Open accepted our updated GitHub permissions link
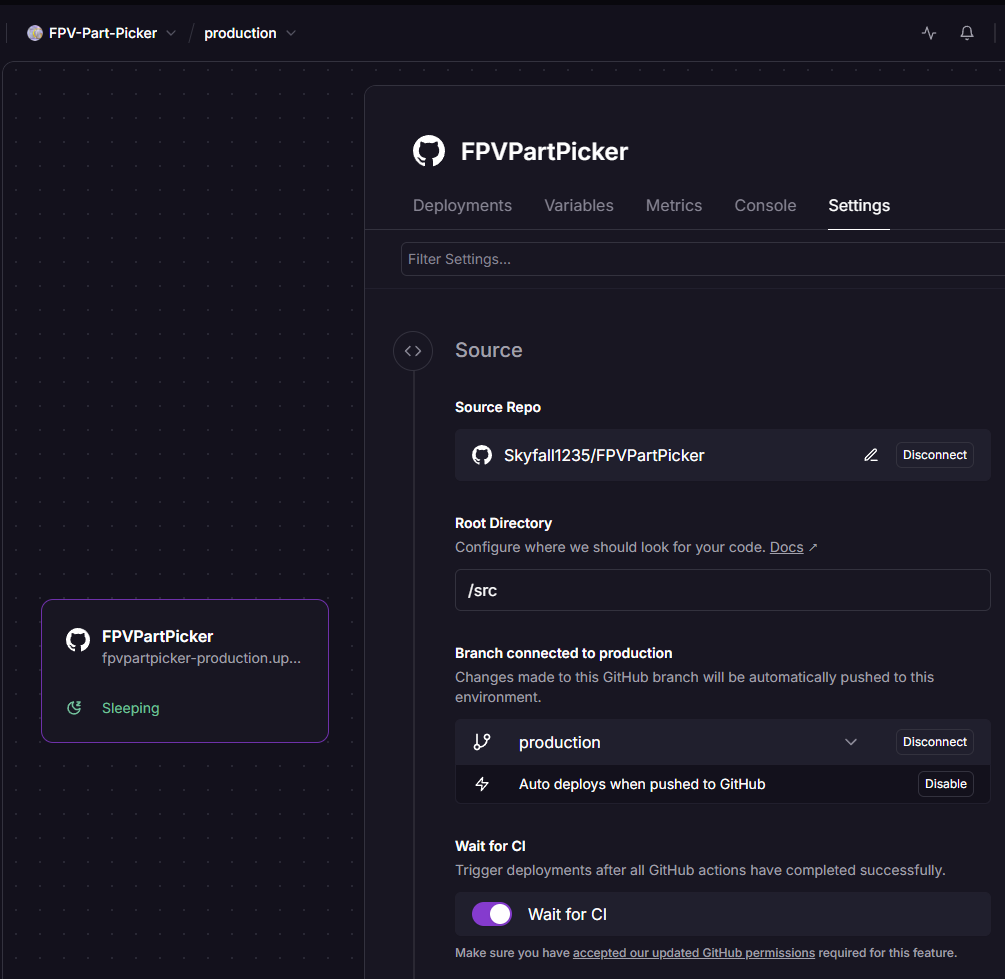Screen dimensions: 1005x979 [x=694, y=953]
